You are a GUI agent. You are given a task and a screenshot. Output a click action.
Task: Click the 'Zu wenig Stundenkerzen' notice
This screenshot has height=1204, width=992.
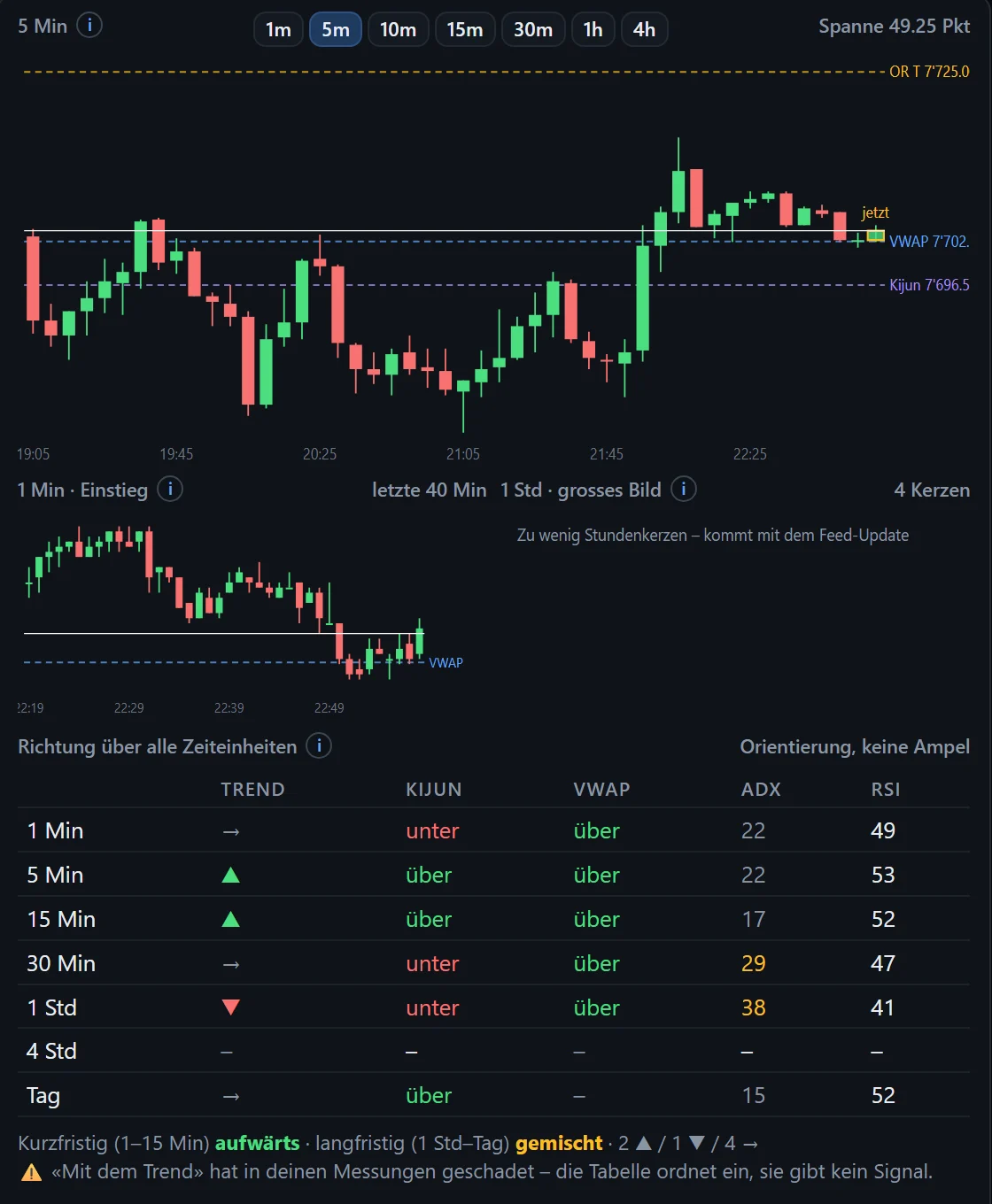(x=713, y=535)
